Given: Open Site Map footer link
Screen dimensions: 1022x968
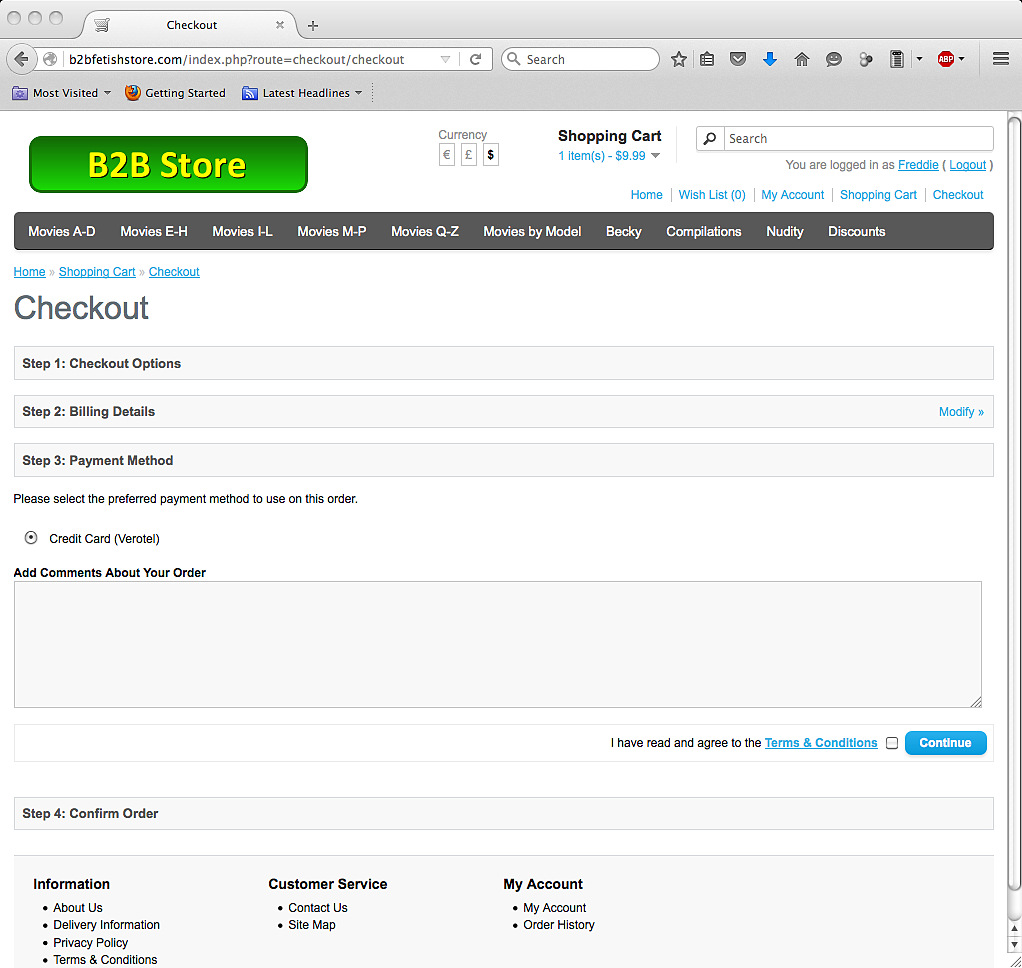Looking at the screenshot, I should pyautogui.click(x=312, y=924).
